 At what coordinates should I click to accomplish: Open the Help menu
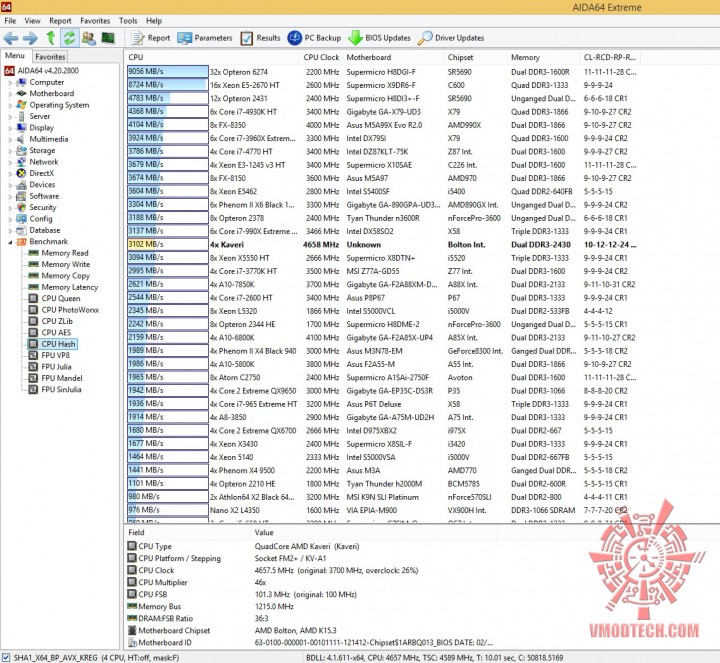point(154,21)
